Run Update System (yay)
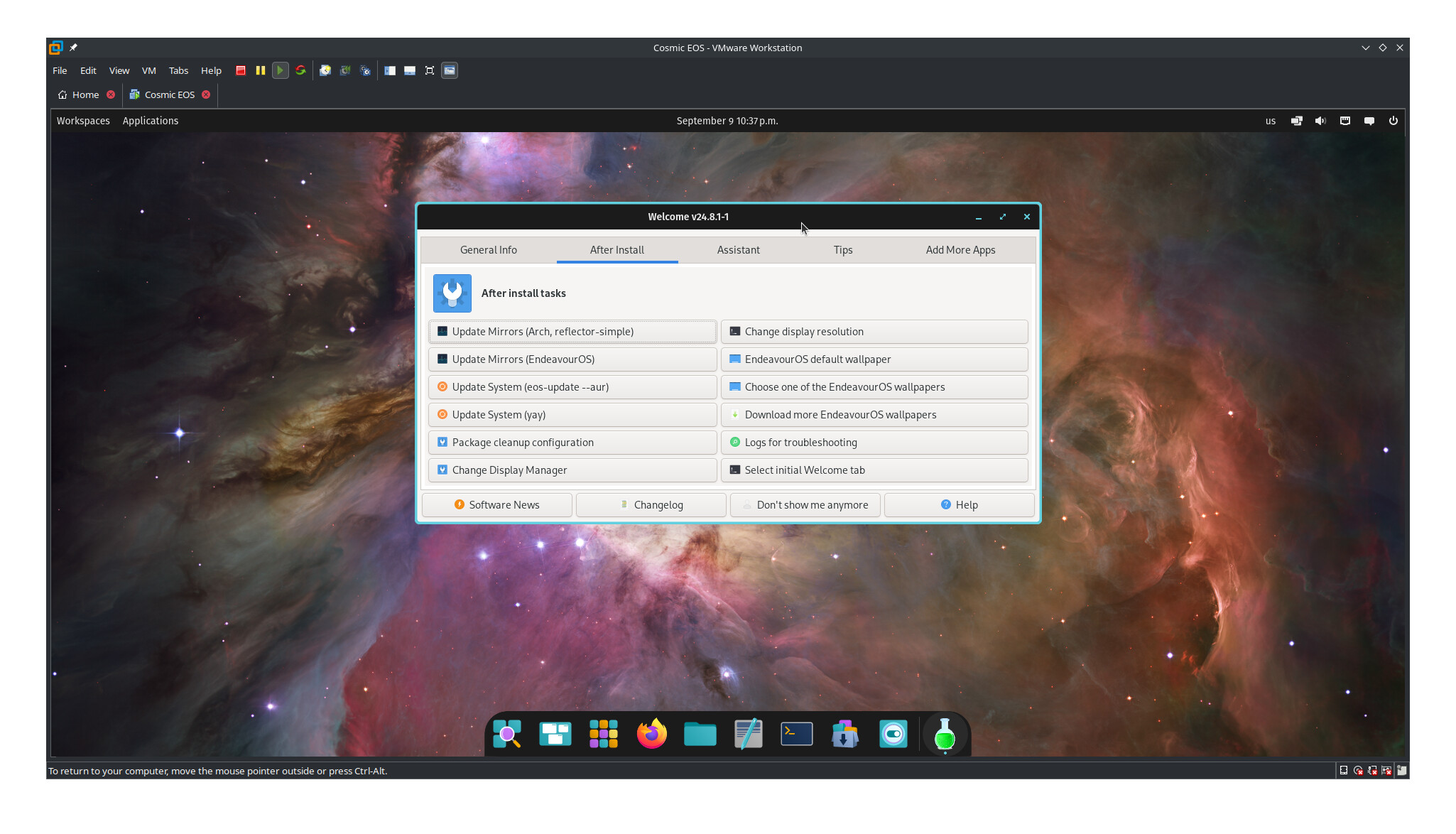1456x834 pixels. click(572, 415)
